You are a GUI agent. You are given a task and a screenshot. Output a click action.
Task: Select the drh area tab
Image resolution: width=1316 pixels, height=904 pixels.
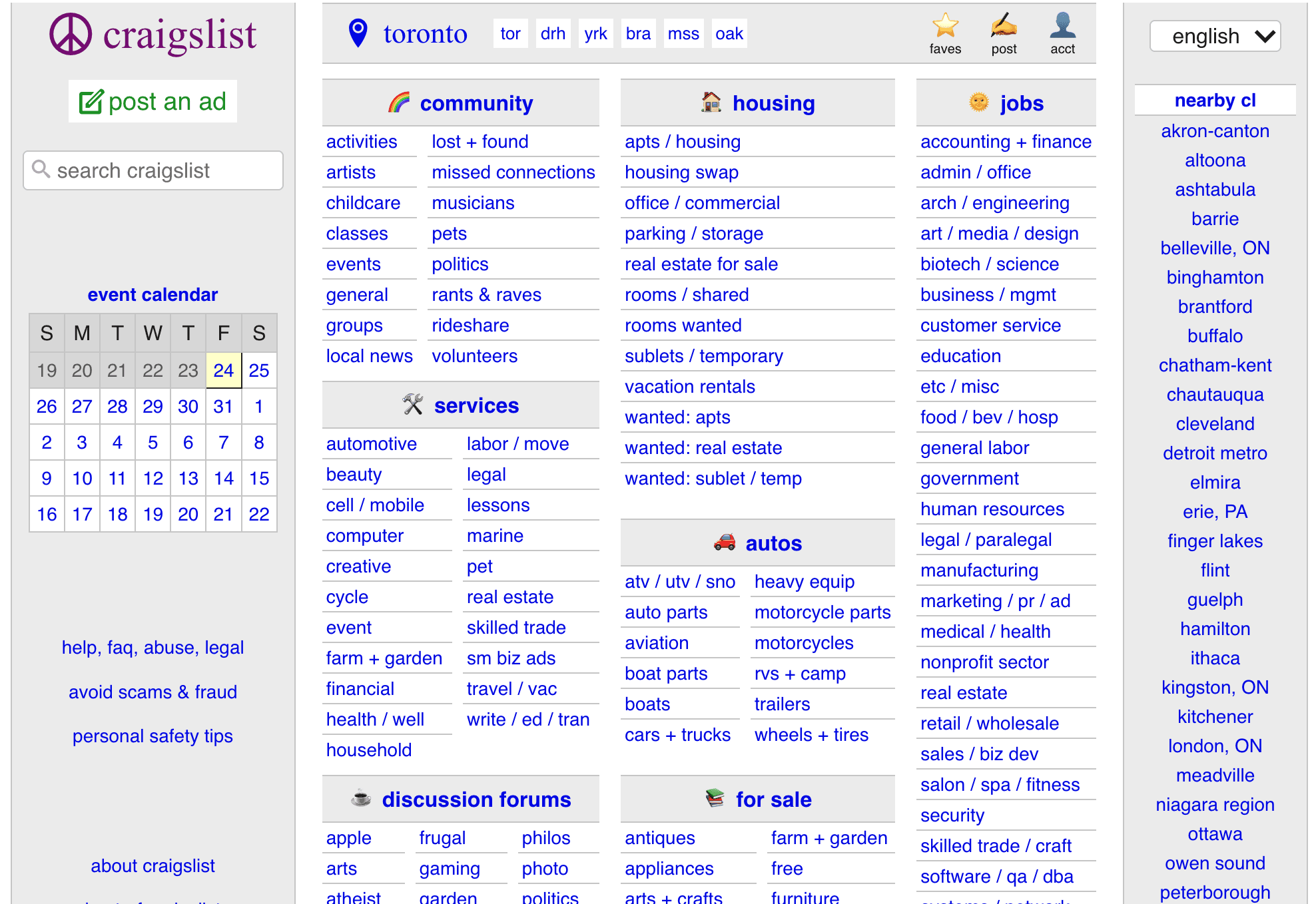click(x=553, y=33)
